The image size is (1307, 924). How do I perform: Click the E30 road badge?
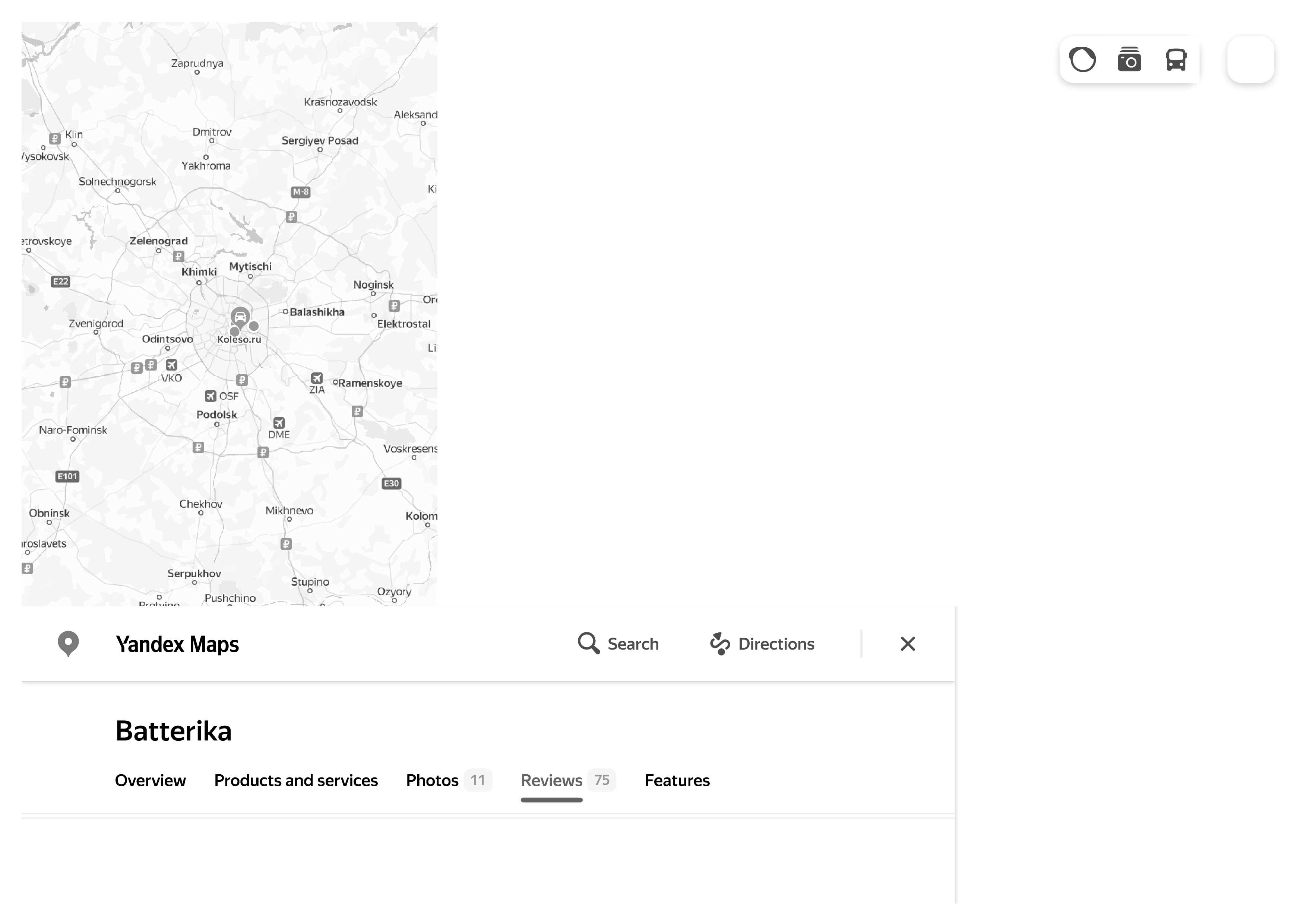(x=391, y=483)
